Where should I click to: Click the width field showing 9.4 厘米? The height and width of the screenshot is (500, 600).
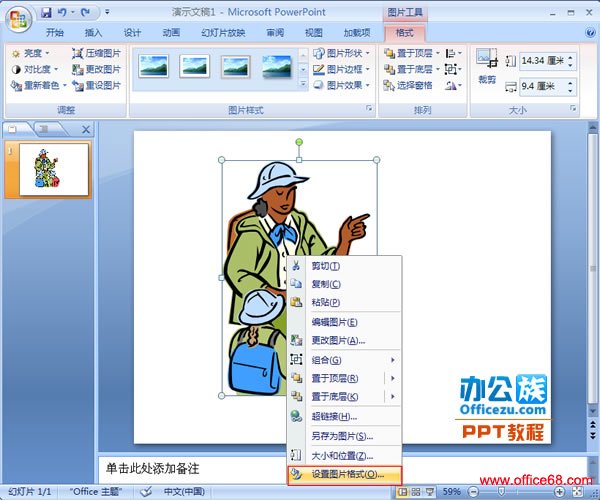[x=543, y=86]
